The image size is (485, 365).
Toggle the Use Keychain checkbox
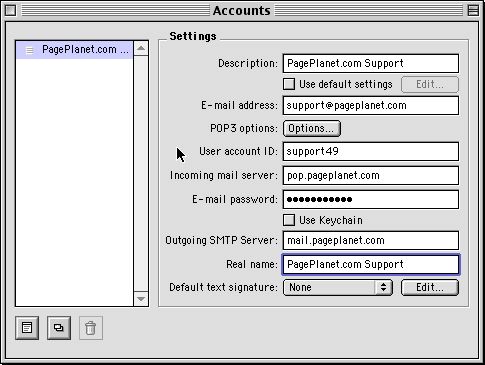pyautogui.click(x=289, y=220)
